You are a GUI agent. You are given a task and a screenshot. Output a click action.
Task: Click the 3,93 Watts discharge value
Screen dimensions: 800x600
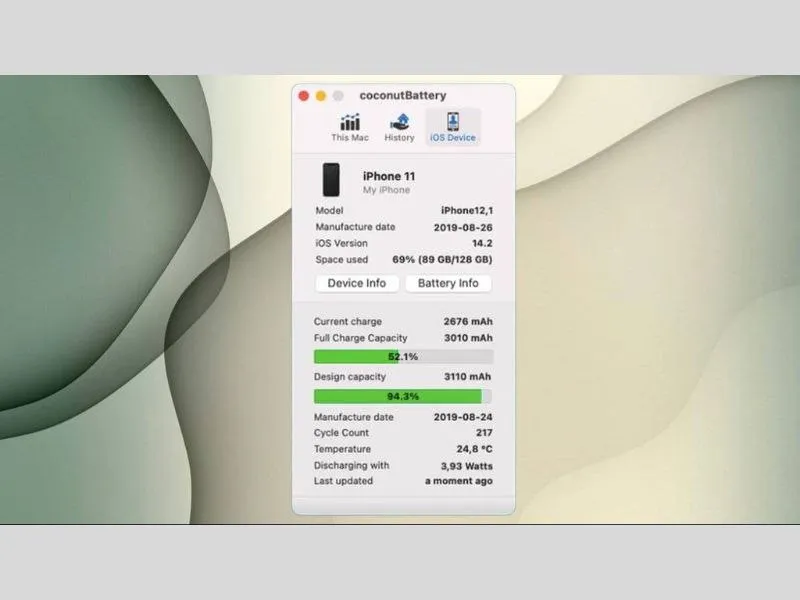pos(466,466)
